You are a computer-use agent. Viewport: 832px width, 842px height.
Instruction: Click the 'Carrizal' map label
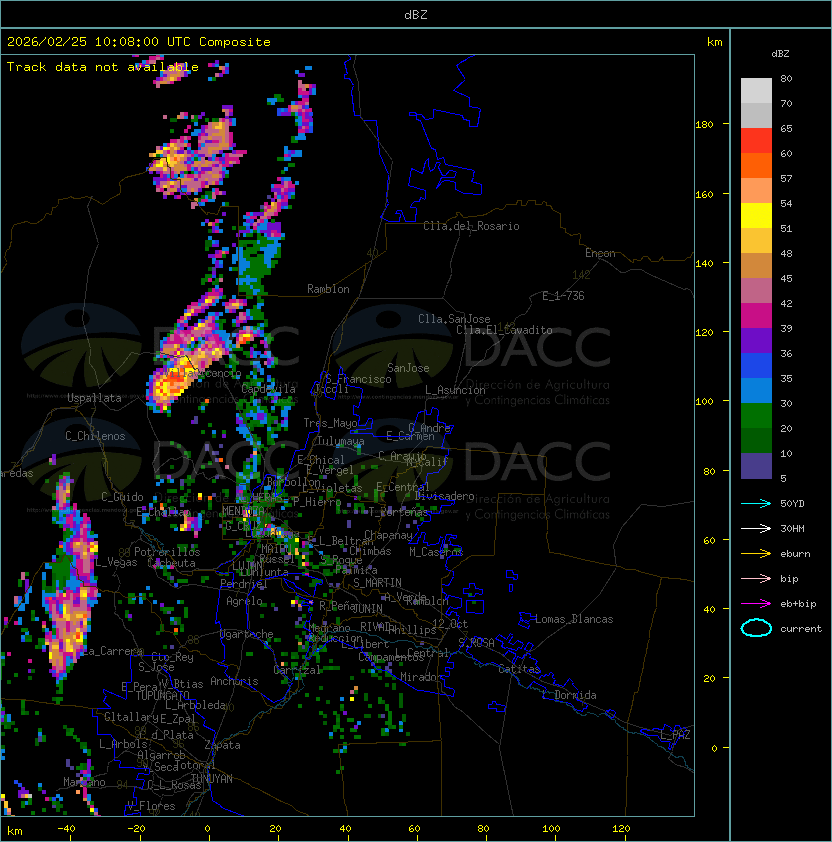click(x=297, y=670)
